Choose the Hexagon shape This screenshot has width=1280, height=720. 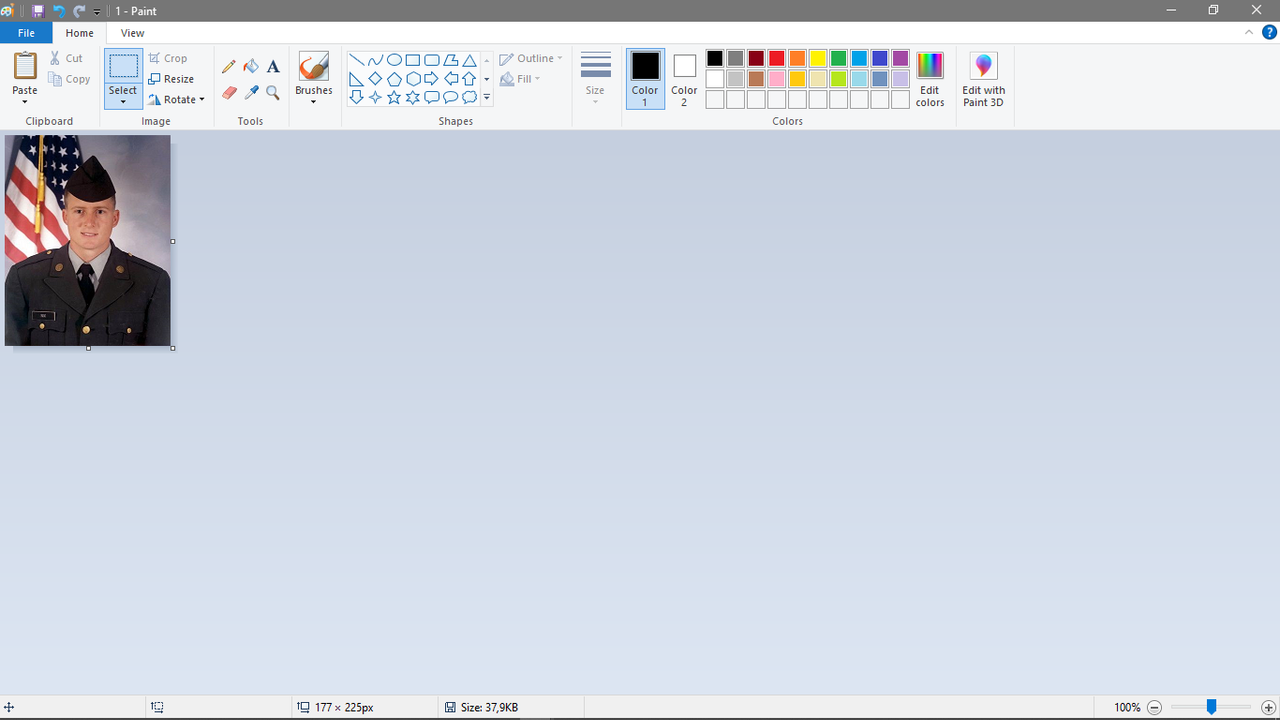(413, 79)
